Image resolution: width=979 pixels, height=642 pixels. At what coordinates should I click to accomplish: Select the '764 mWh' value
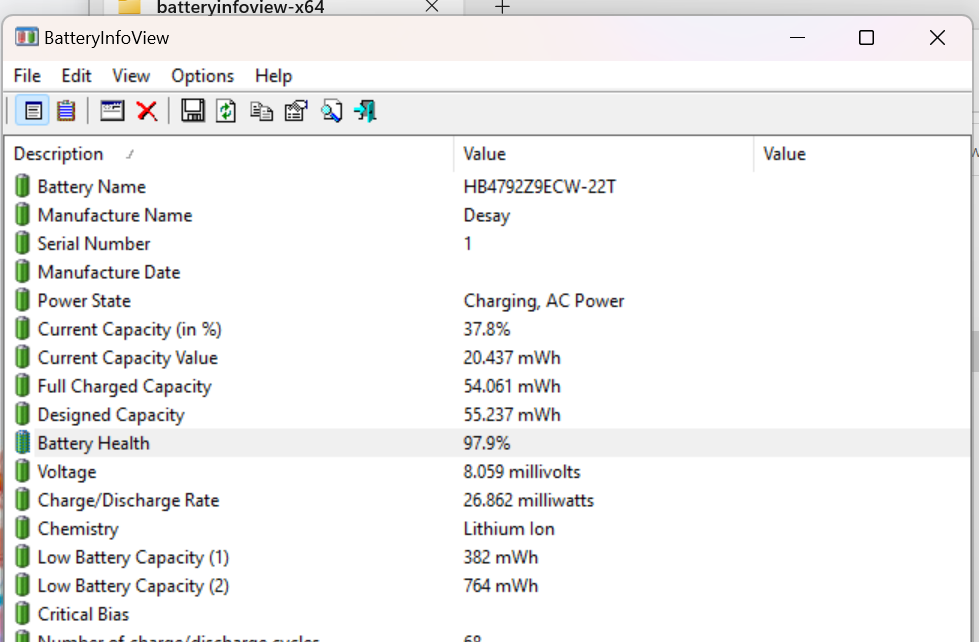(x=501, y=586)
